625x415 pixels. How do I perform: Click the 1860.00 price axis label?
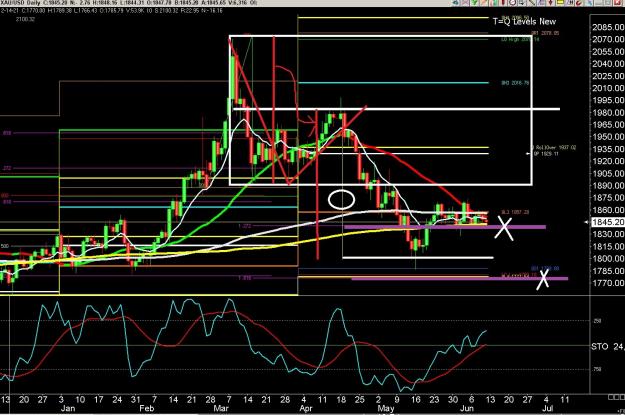[x=608, y=210]
